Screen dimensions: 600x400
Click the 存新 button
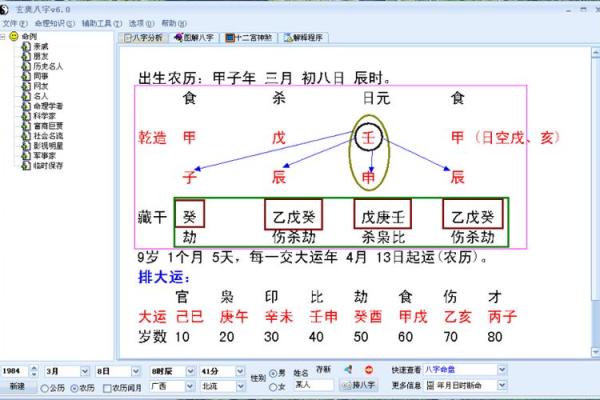[x=323, y=369]
